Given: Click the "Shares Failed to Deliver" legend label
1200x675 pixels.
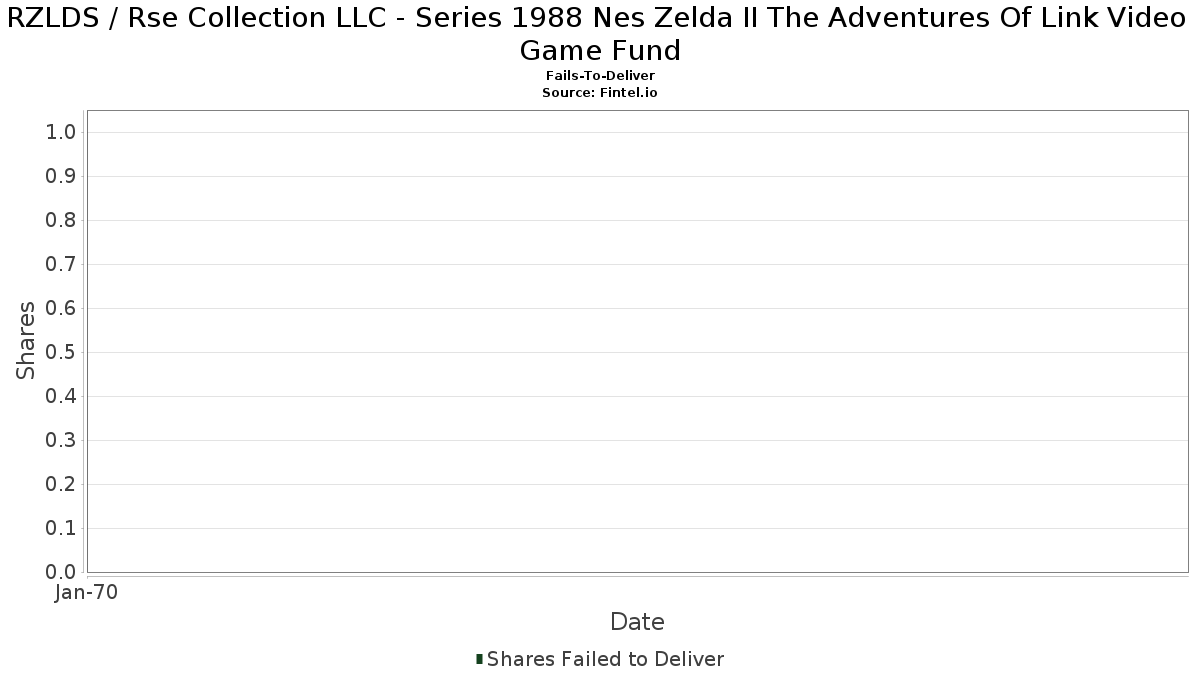Looking at the screenshot, I should 605,659.
